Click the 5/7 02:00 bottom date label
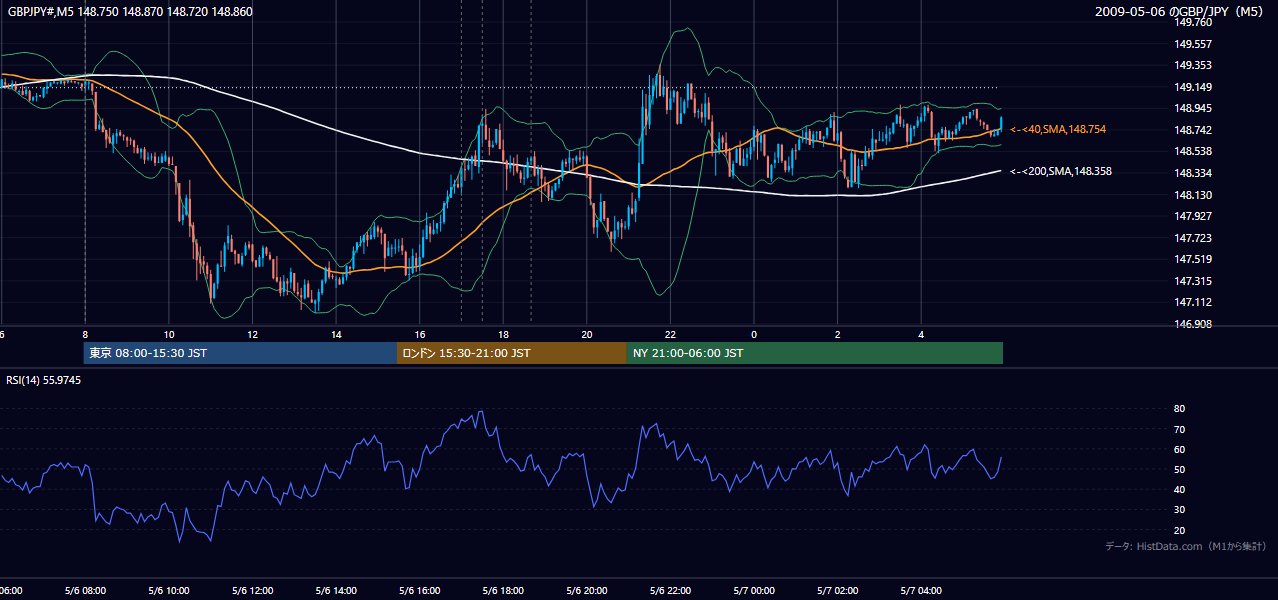This screenshot has height=600, width=1278. 837,591
